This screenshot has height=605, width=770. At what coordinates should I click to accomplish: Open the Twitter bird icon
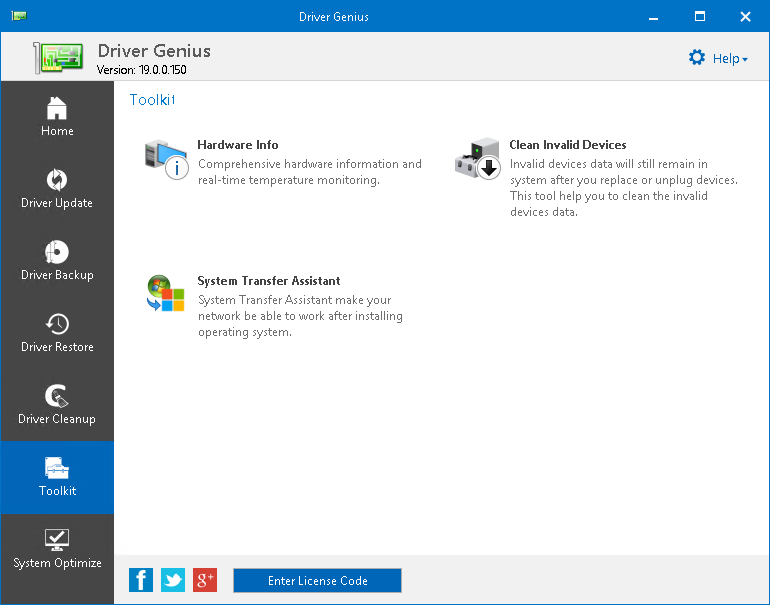pos(173,580)
